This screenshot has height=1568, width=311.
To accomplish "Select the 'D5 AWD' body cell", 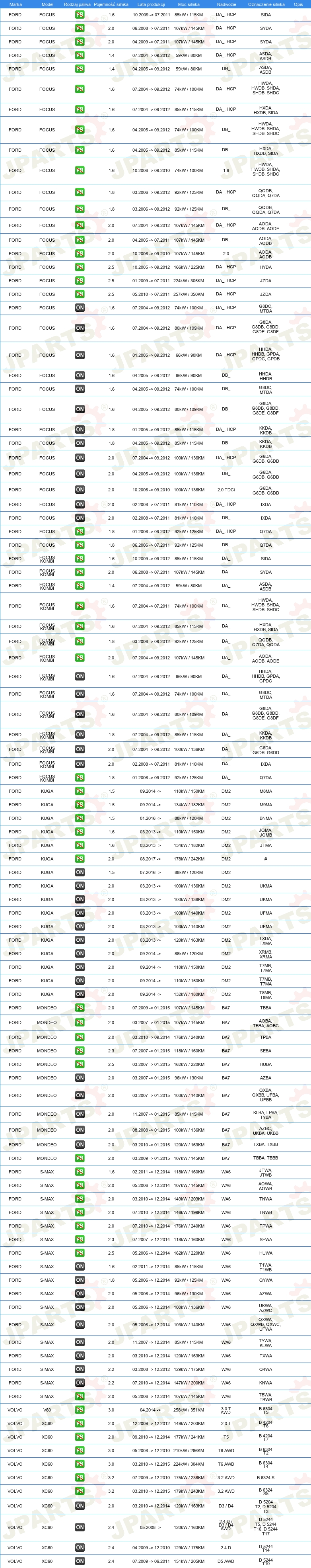I will tap(226, 1561).
